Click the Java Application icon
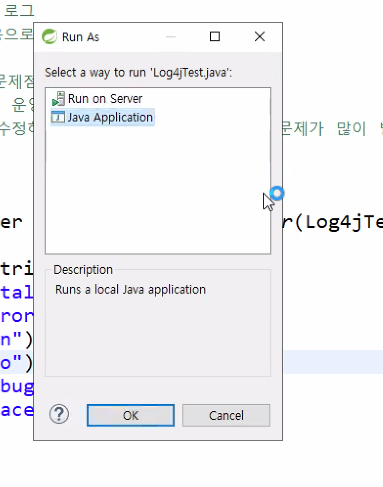This screenshot has height=487, width=383. tap(58, 117)
